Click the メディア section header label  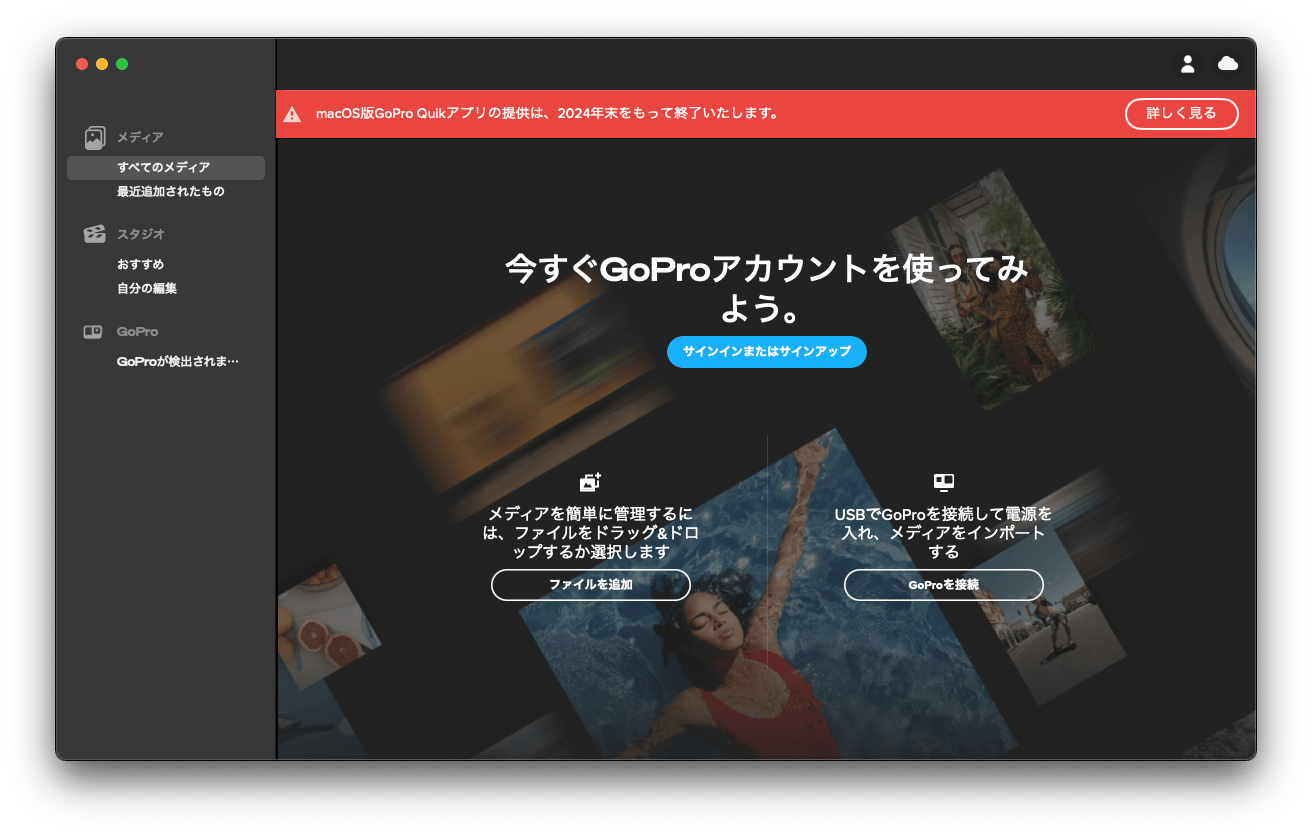(140, 138)
